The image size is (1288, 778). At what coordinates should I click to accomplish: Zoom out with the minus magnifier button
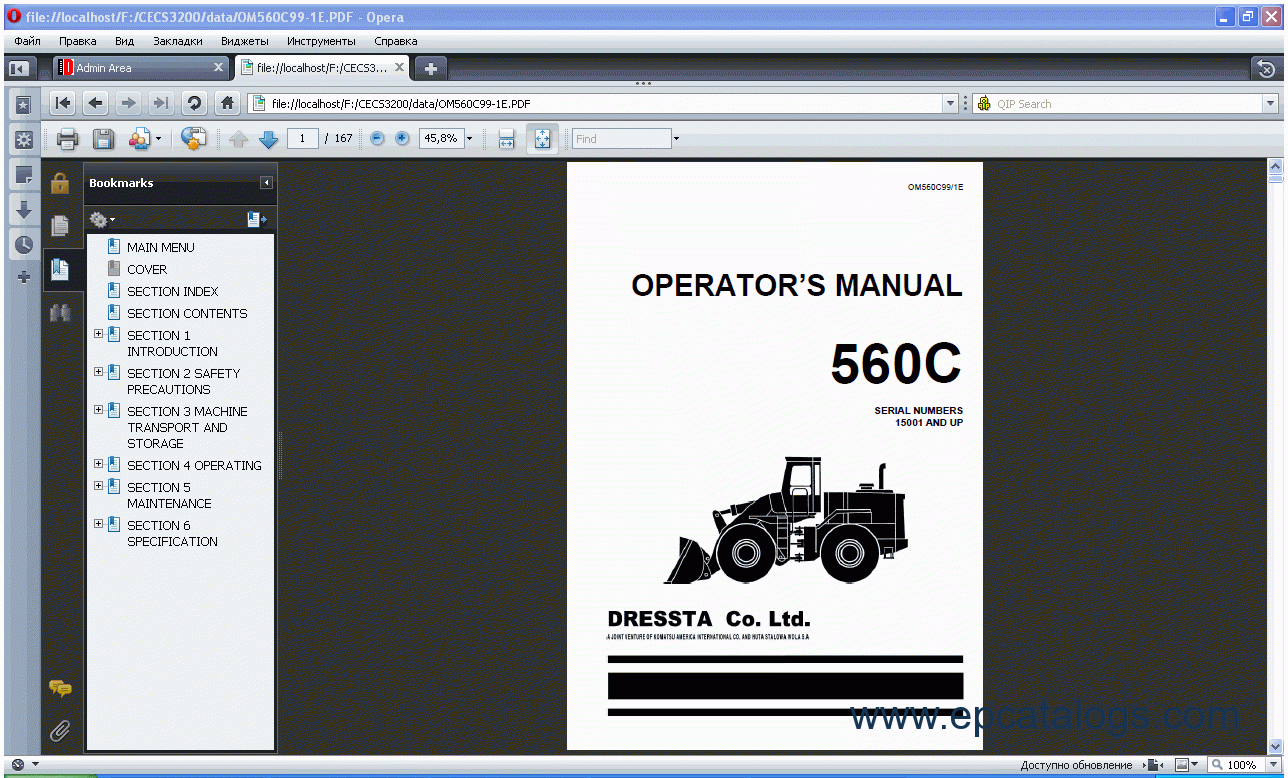tap(377, 139)
